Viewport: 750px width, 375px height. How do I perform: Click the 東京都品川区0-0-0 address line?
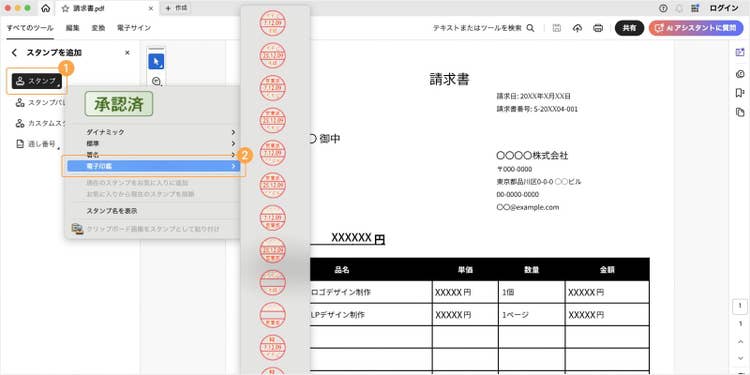coord(539,182)
